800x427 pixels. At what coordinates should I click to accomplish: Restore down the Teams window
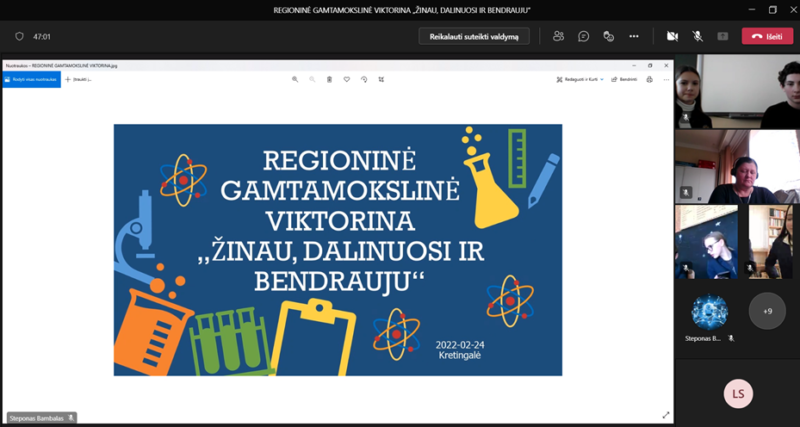(772, 10)
